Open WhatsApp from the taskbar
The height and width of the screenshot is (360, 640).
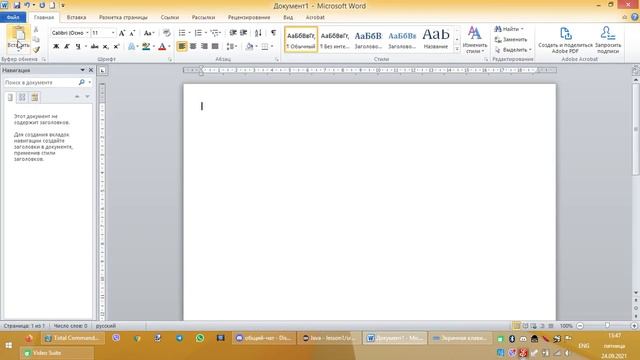pos(200,338)
